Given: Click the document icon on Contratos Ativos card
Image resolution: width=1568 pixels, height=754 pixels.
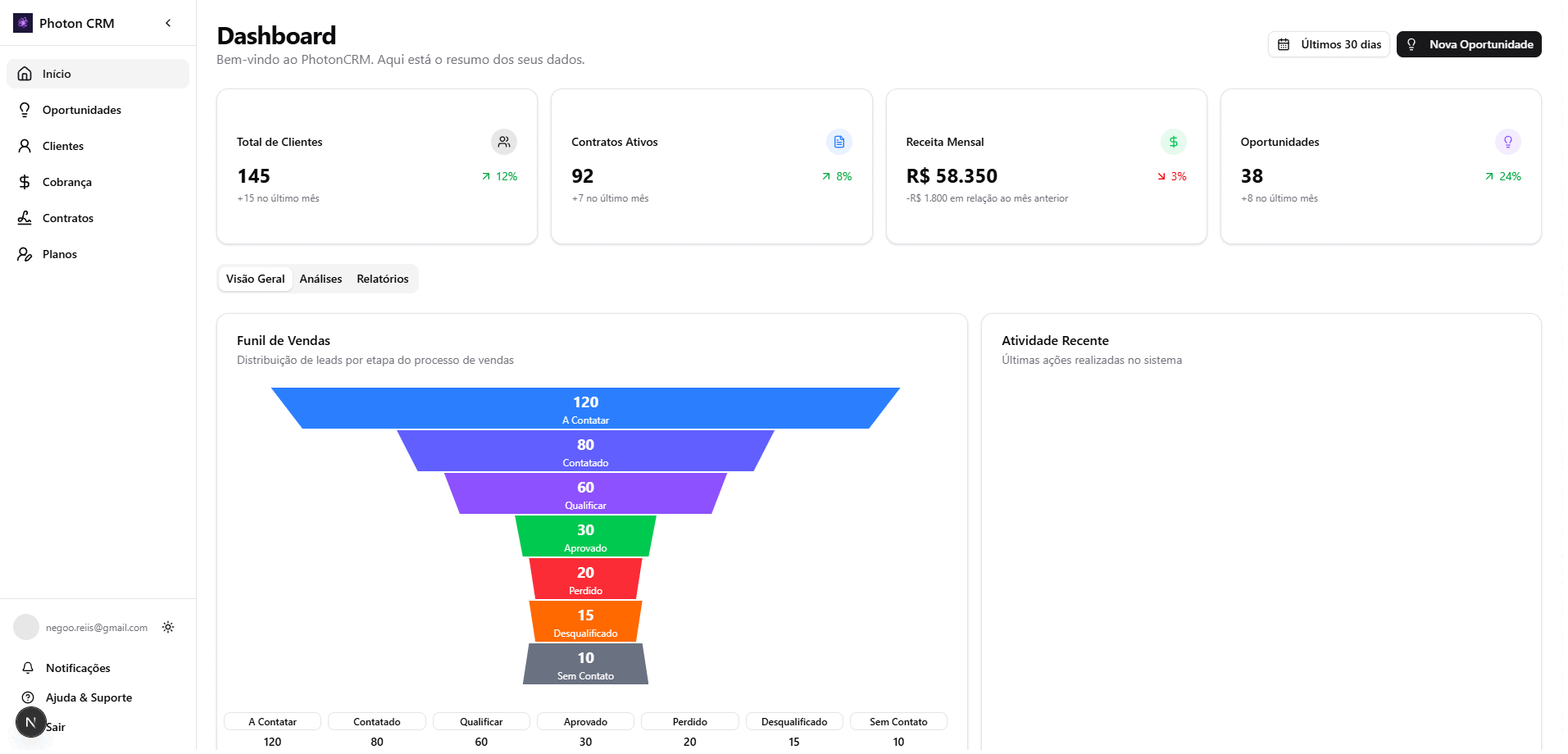Looking at the screenshot, I should 839,142.
